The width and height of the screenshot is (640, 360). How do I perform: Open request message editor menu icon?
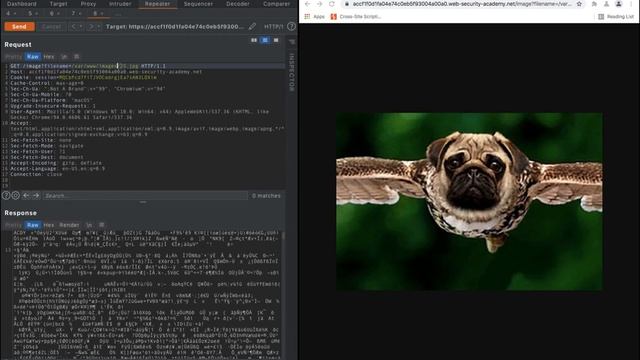[77, 56]
